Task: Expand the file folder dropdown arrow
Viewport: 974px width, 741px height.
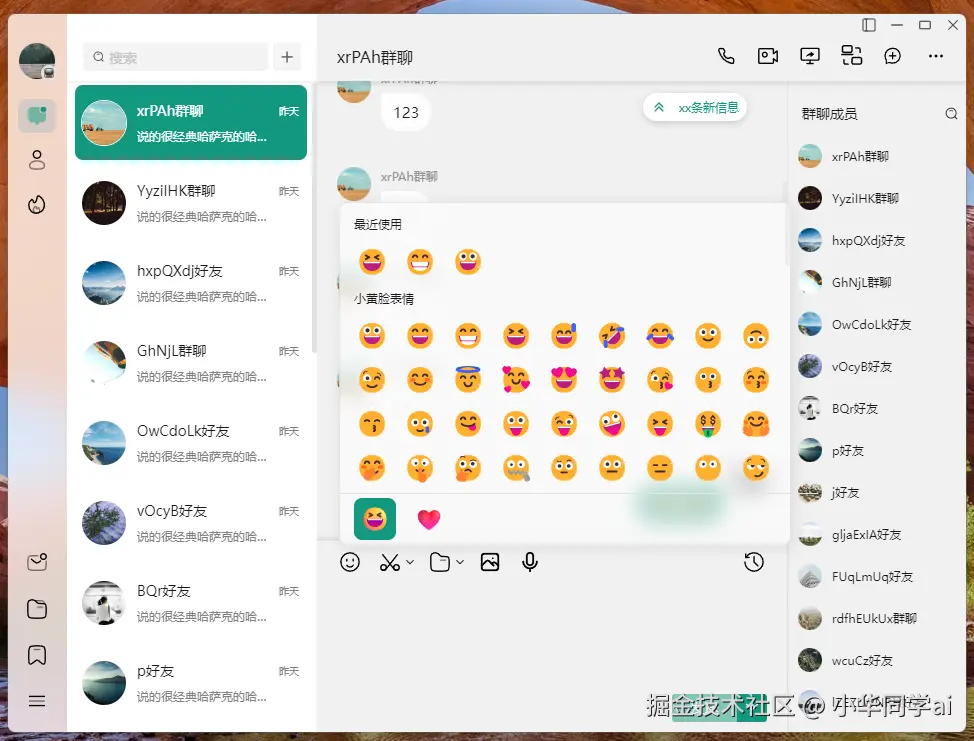Action: click(x=460, y=562)
